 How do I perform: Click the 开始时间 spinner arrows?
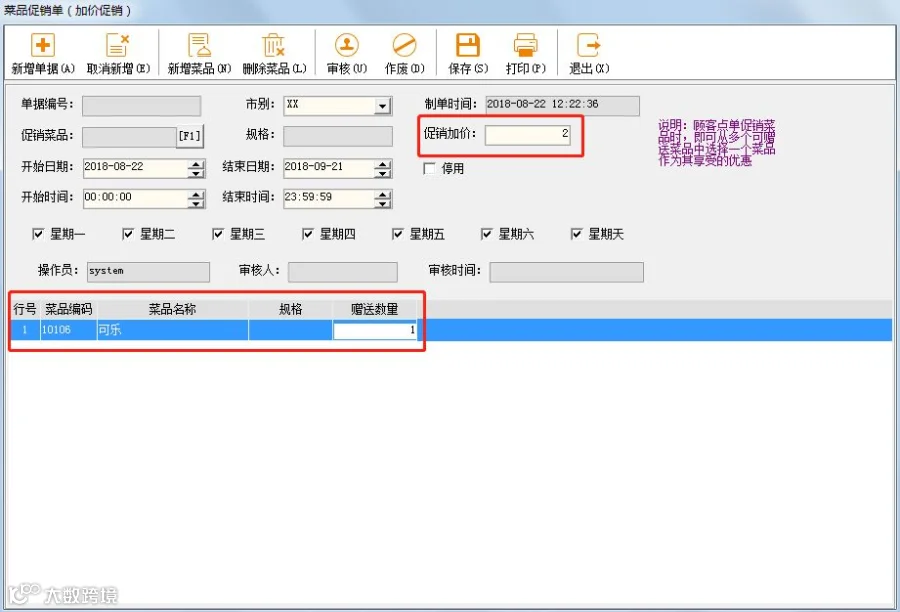pos(196,199)
